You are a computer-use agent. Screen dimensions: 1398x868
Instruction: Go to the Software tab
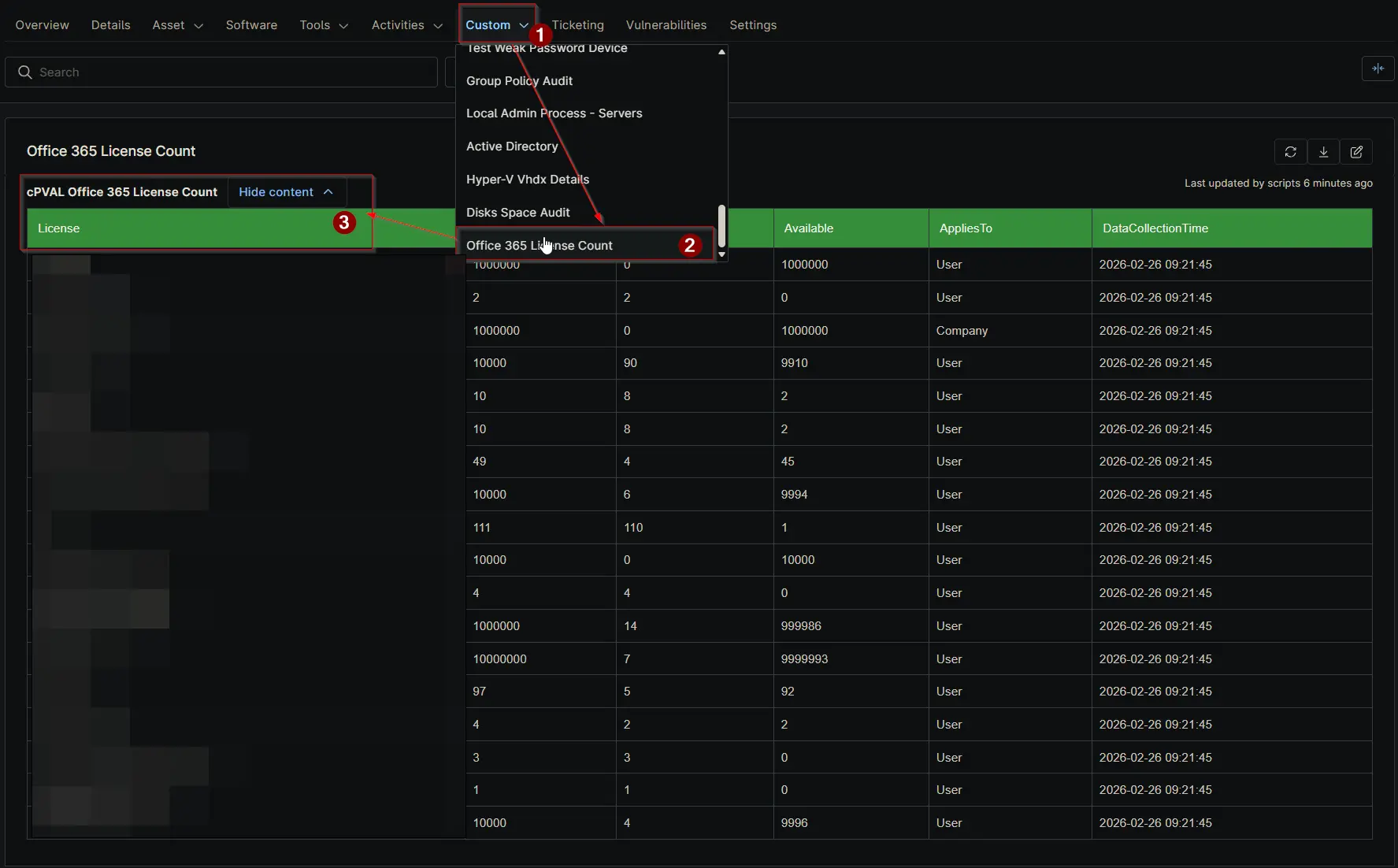[x=251, y=25]
